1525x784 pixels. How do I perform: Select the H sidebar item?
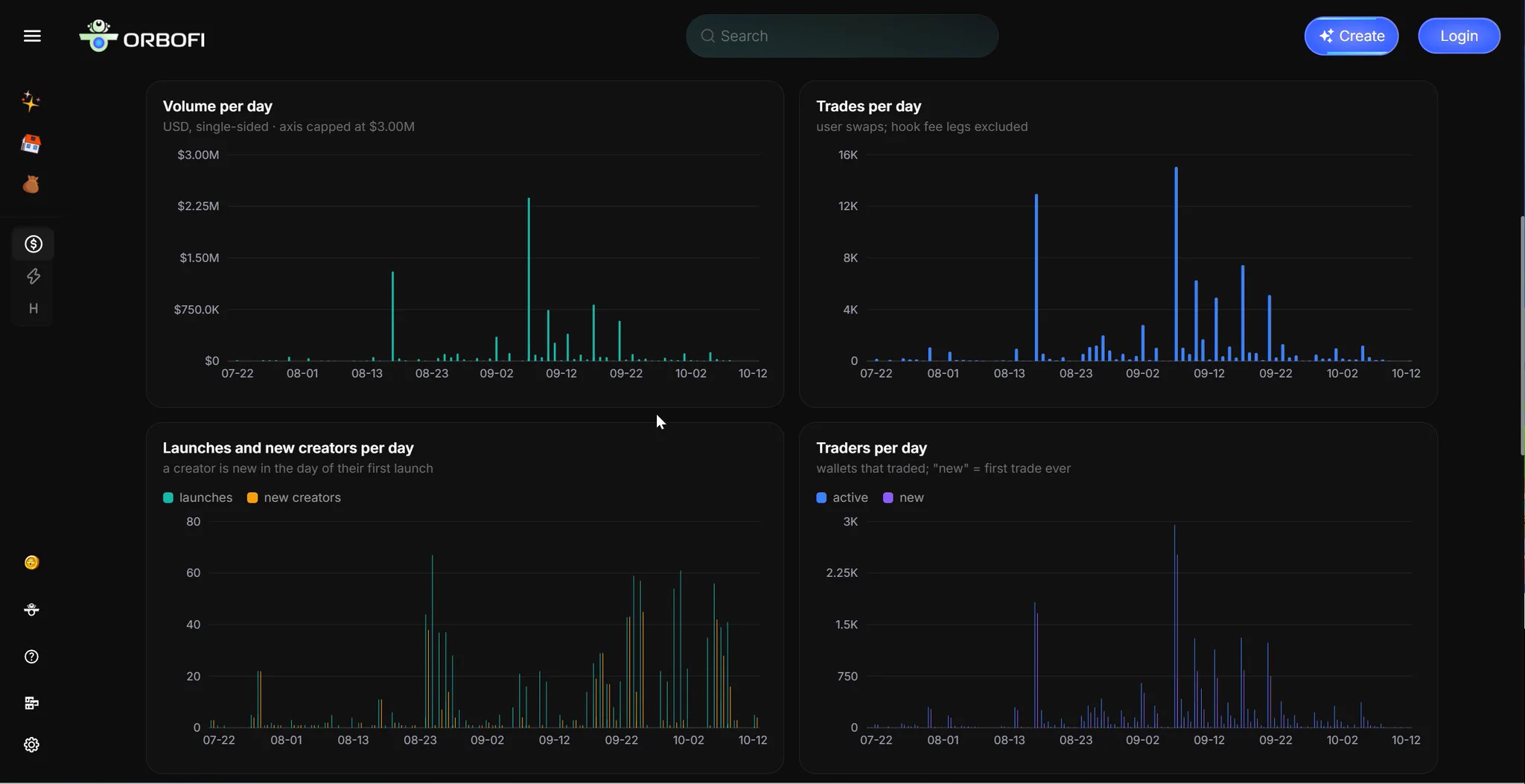pos(33,308)
